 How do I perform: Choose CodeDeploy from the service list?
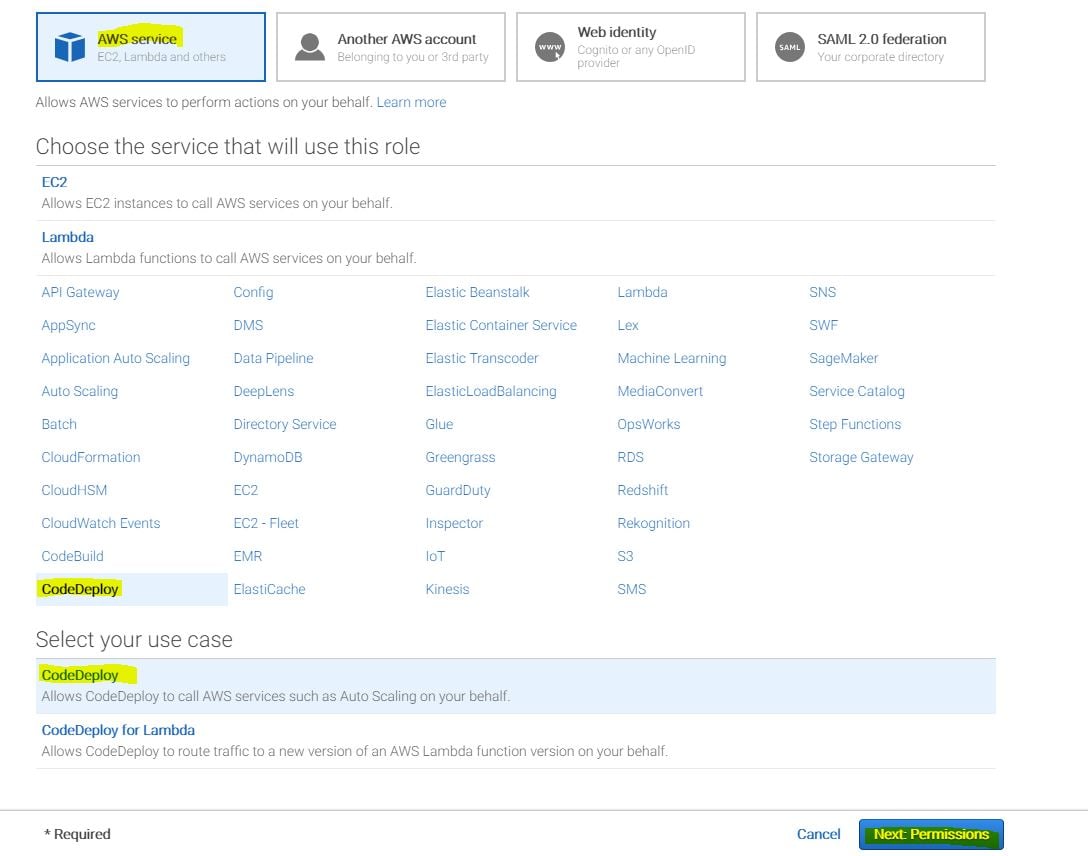[80, 589]
